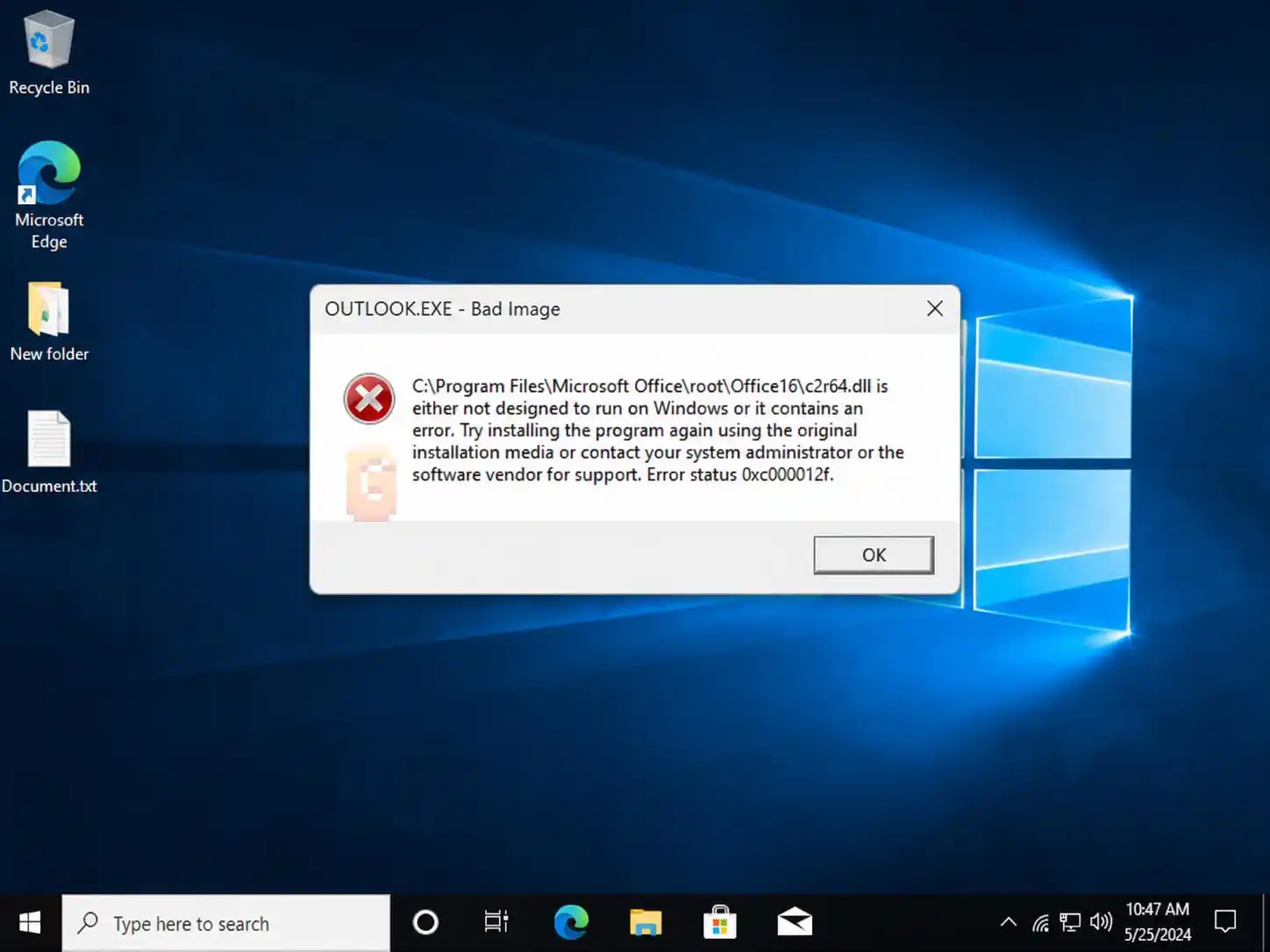Viewport: 1270px width, 952px height.
Task: Open the volume control tray icon
Action: point(1101,922)
